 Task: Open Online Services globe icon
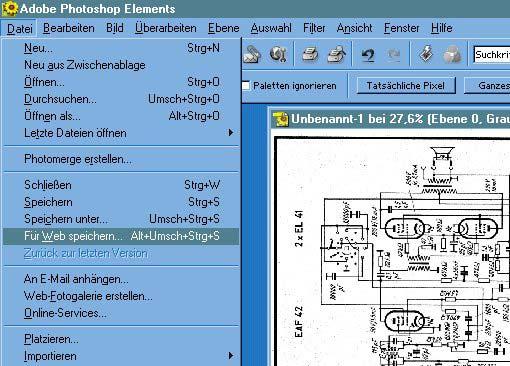pos(278,54)
